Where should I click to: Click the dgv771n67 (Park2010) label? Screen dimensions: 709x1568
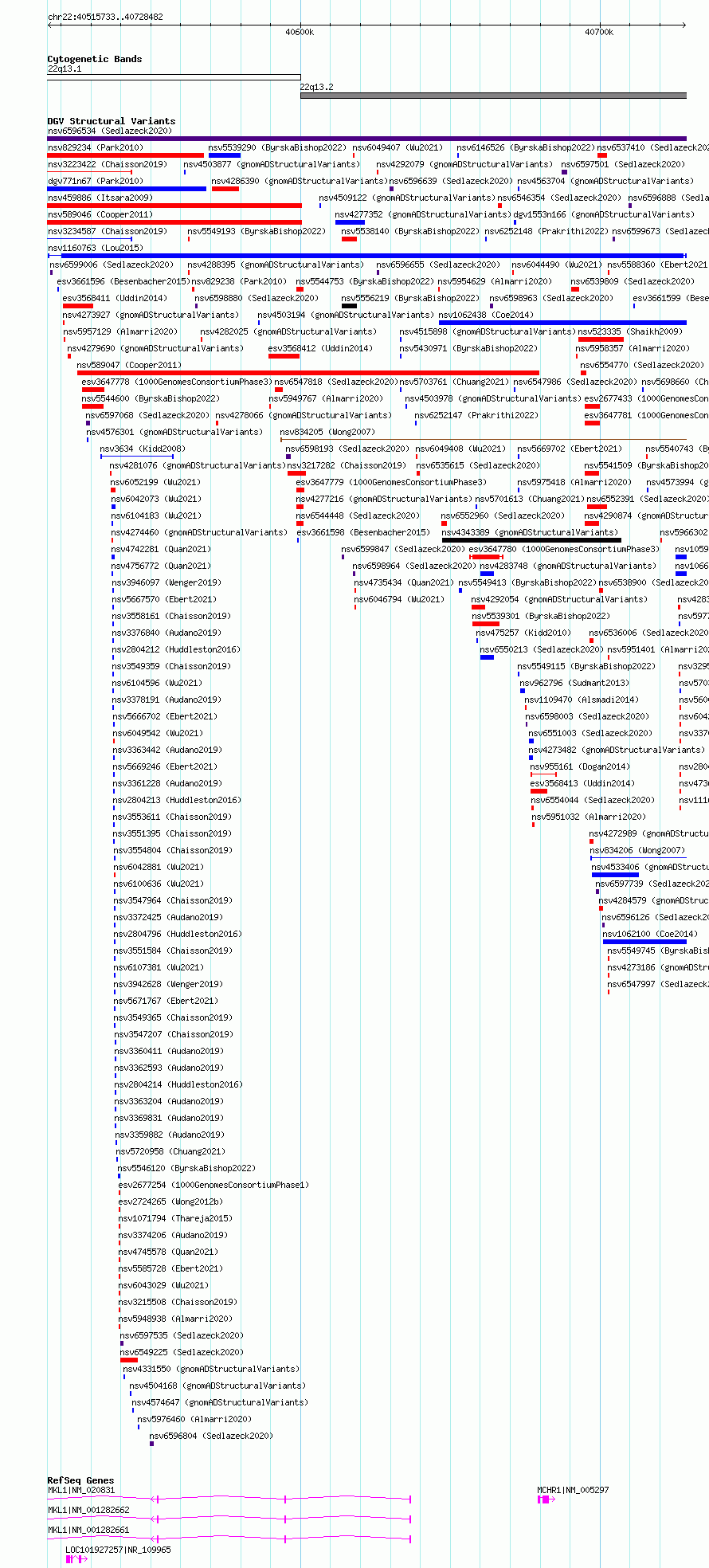coord(96,181)
